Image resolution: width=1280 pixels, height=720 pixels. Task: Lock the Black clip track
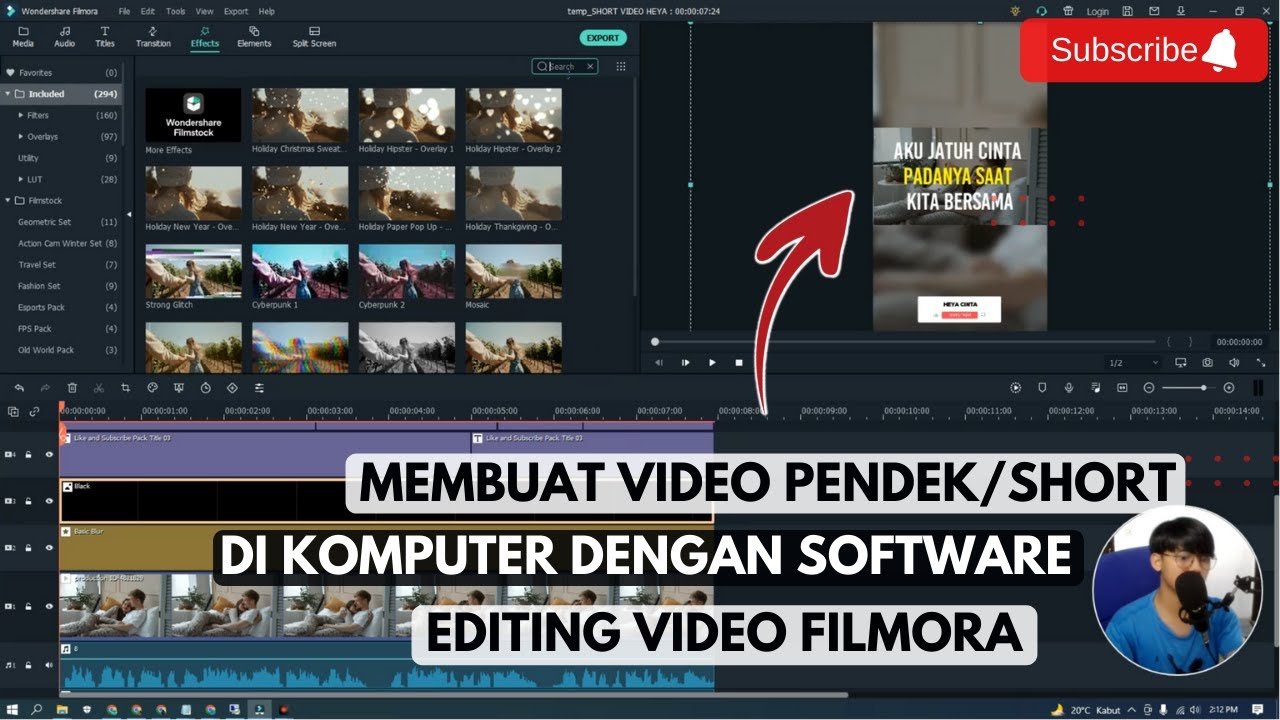click(29, 501)
